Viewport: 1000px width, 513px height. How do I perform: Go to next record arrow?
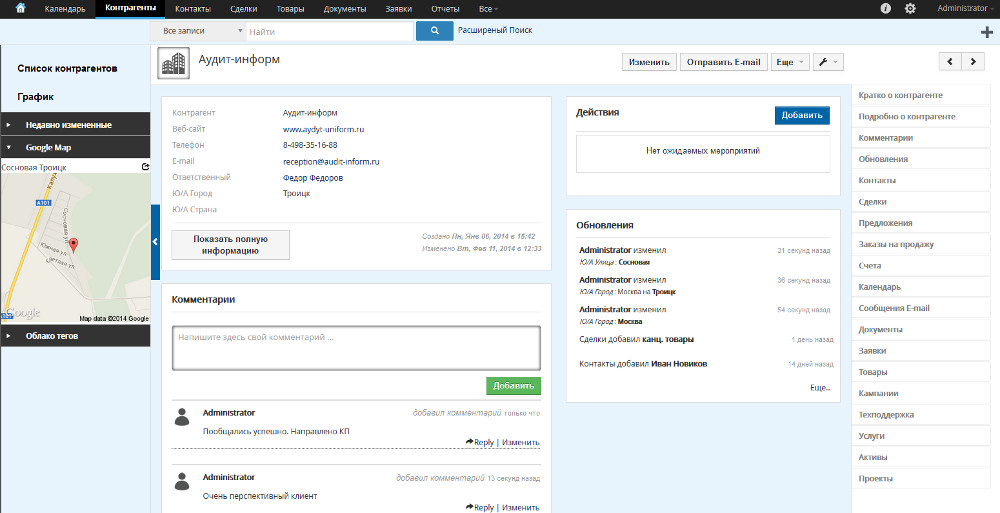[x=973, y=62]
